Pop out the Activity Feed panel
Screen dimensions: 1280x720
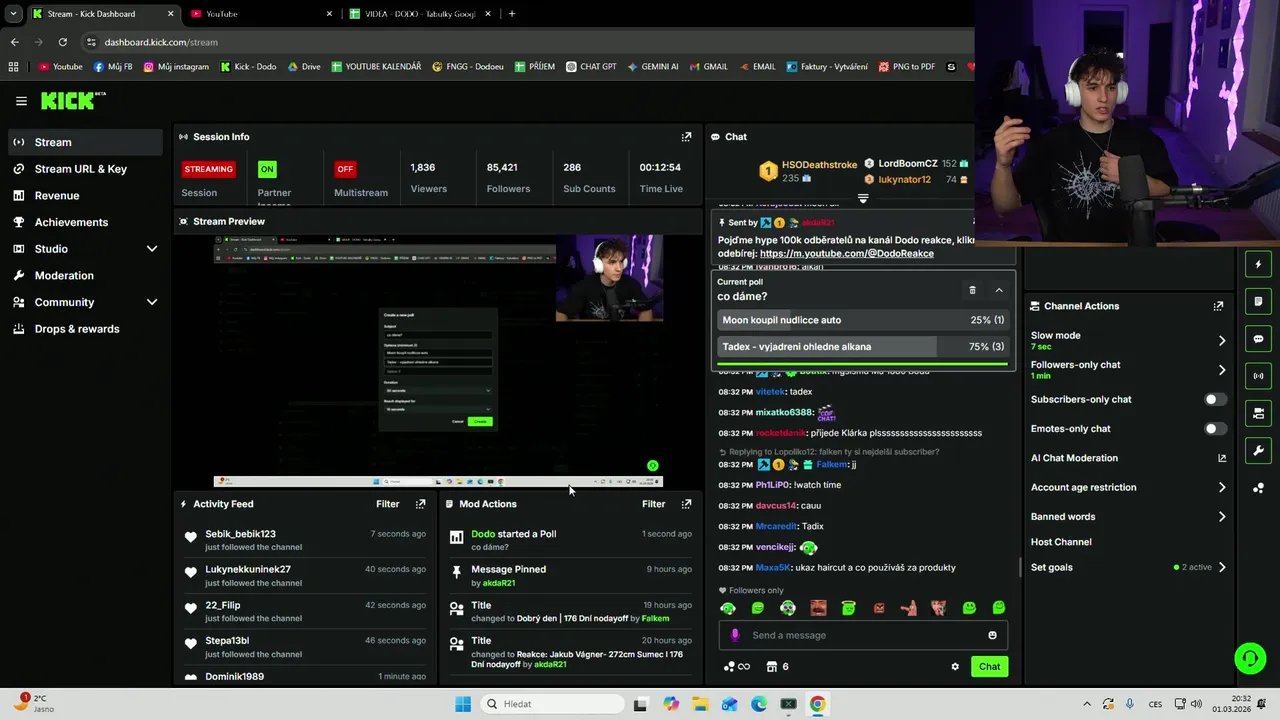click(x=420, y=504)
